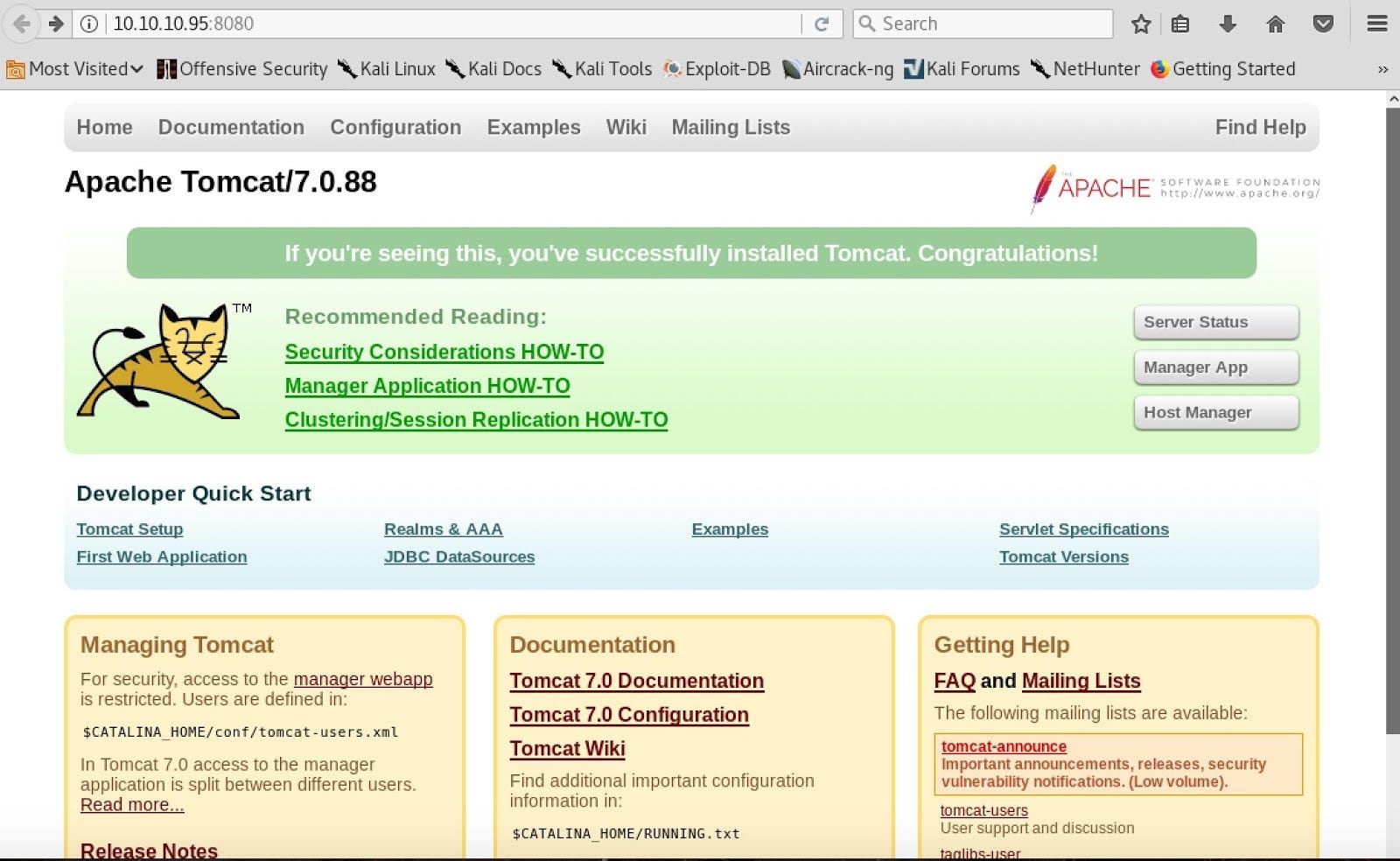Click the scrollbar up arrow

click(x=1393, y=99)
